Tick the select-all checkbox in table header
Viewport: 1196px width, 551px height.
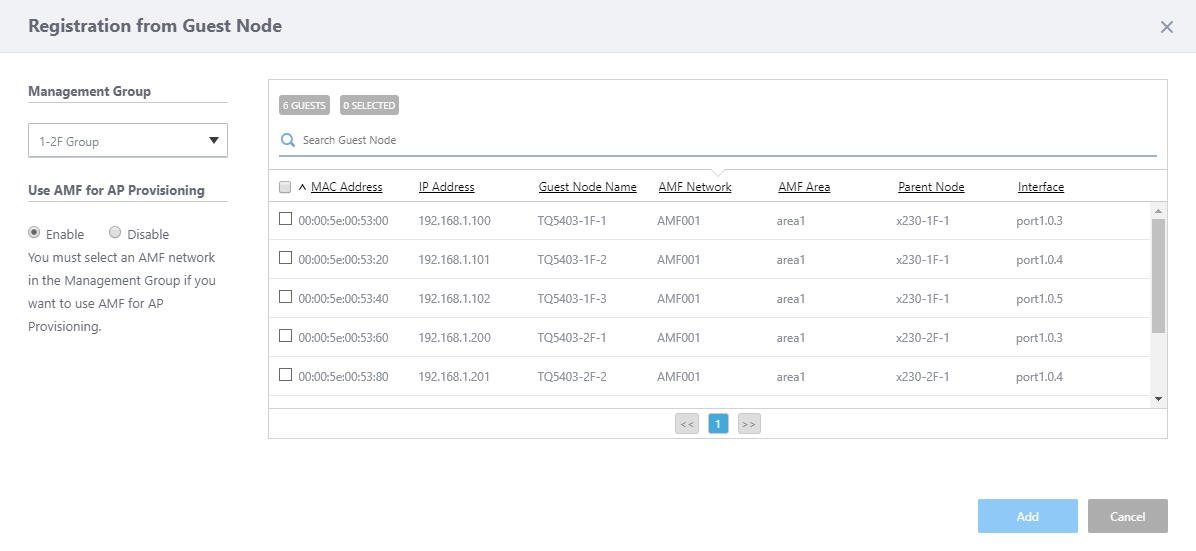pyautogui.click(x=285, y=187)
